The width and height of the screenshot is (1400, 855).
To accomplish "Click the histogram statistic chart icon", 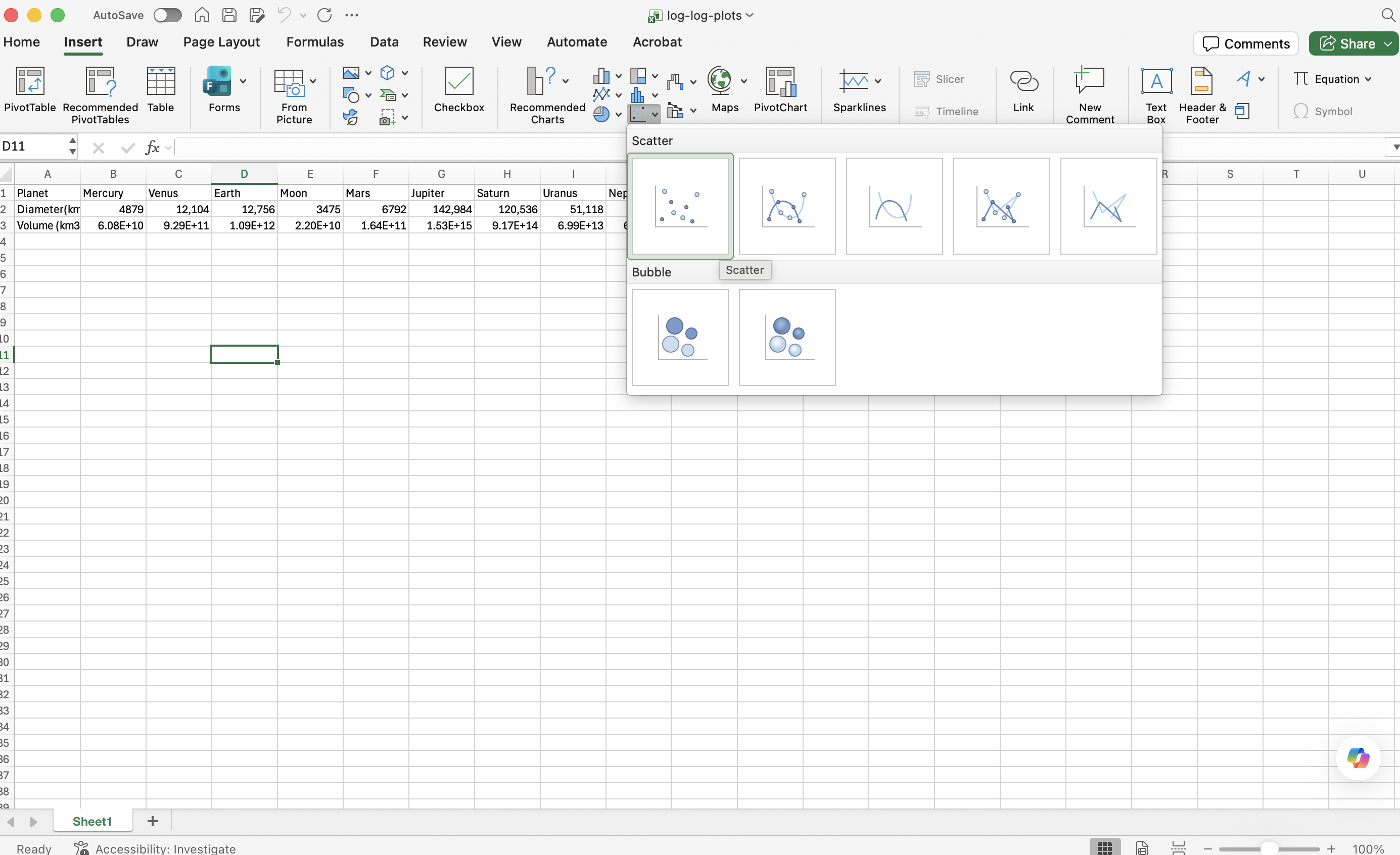I will coord(637,94).
